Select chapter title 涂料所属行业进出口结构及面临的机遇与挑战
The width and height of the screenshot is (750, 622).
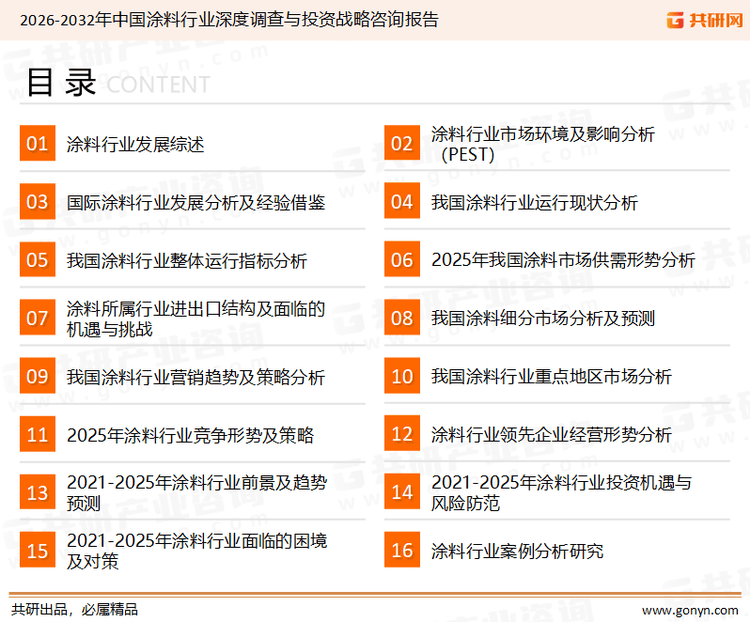[196, 319]
